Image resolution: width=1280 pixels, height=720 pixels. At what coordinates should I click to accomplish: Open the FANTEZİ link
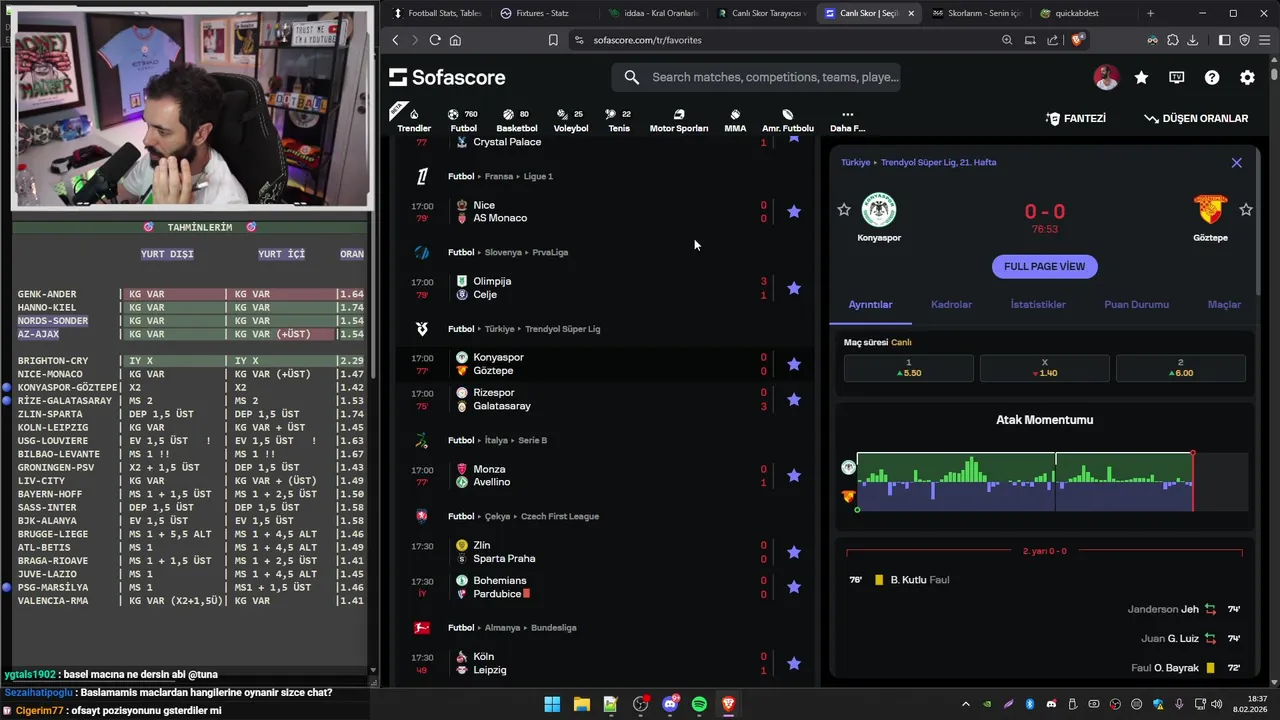pyautogui.click(x=1076, y=118)
